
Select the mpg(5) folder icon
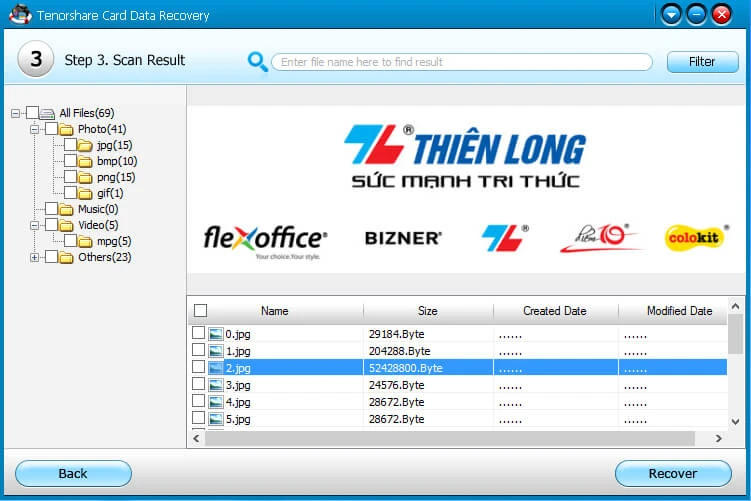(x=85, y=241)
